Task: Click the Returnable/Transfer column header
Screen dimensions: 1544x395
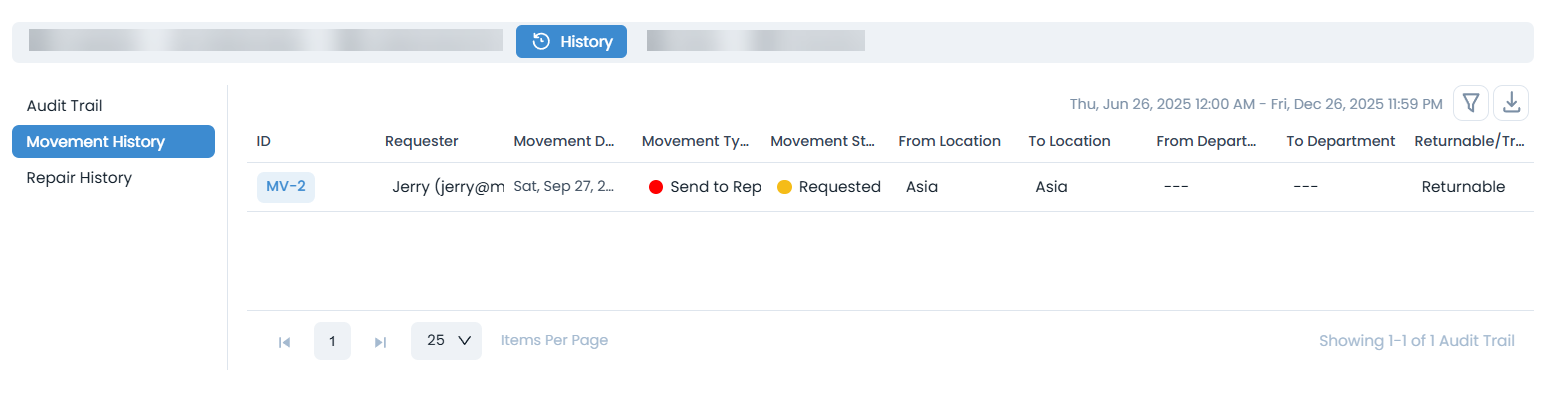Action: (1470, 141)
